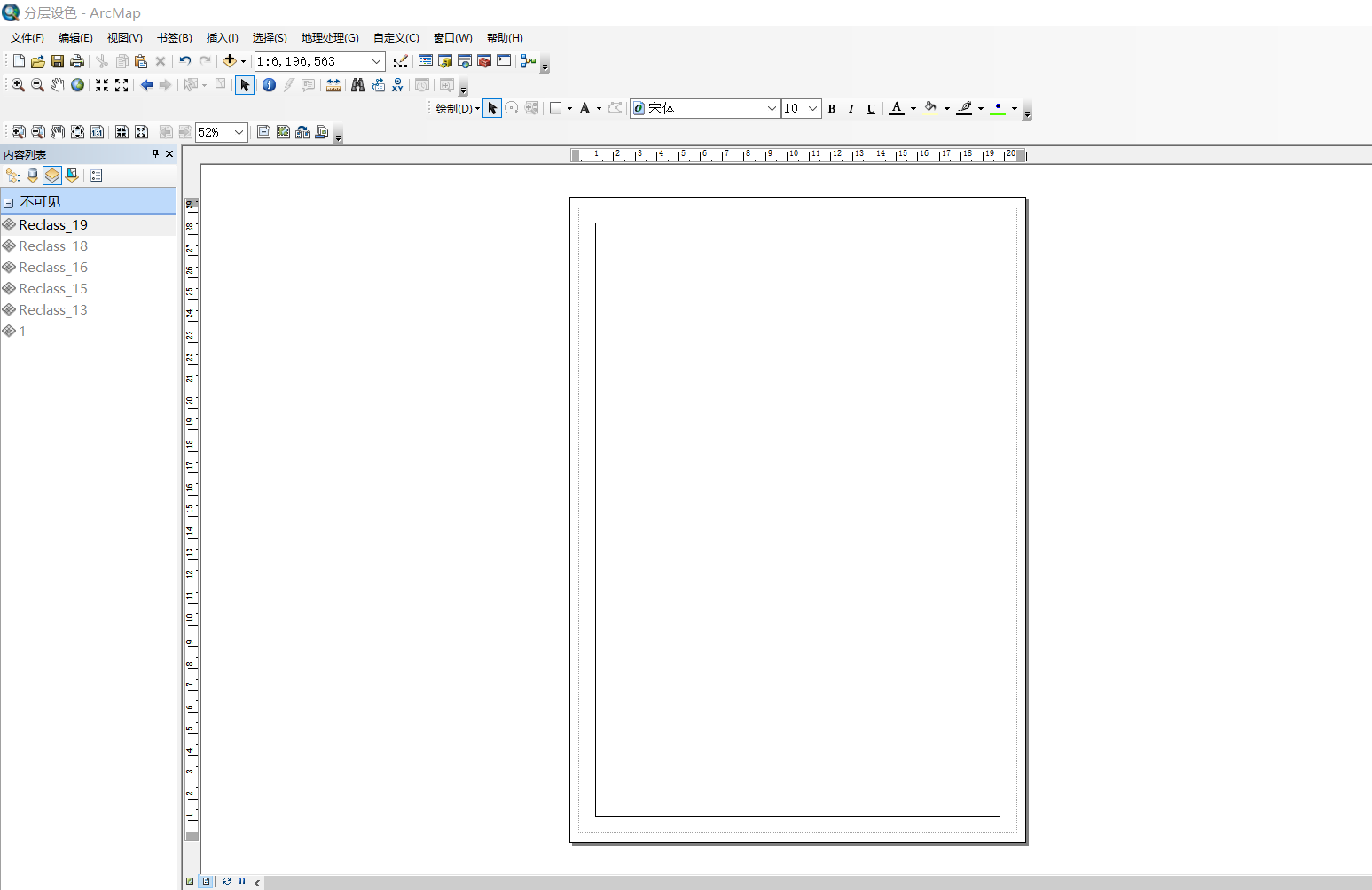
Task: Open the ArcToolbox window
Action: (x=484, y=61)
